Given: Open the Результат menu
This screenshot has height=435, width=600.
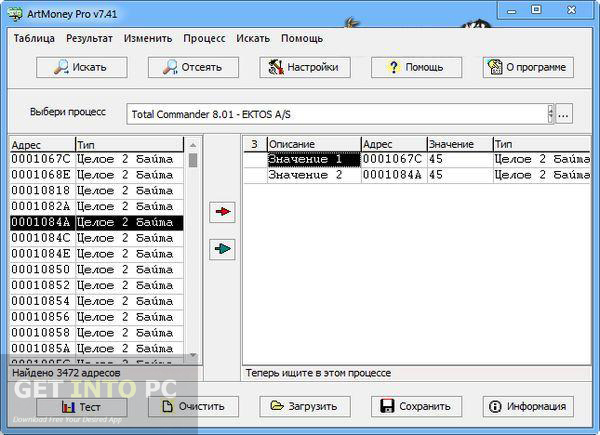Looking at the screenshot, I should tap(89, 38).
